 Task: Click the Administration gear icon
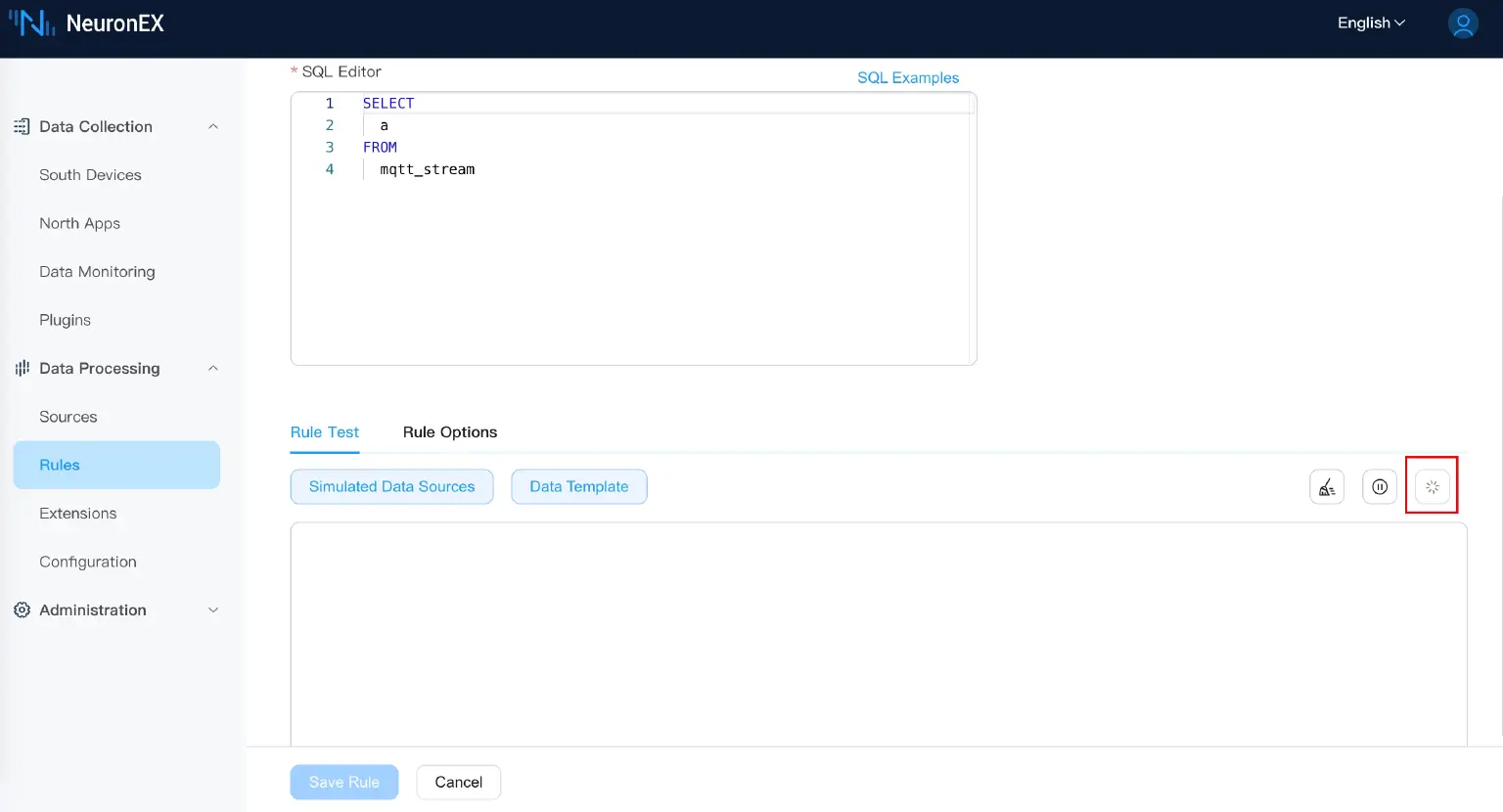[22, 610]
